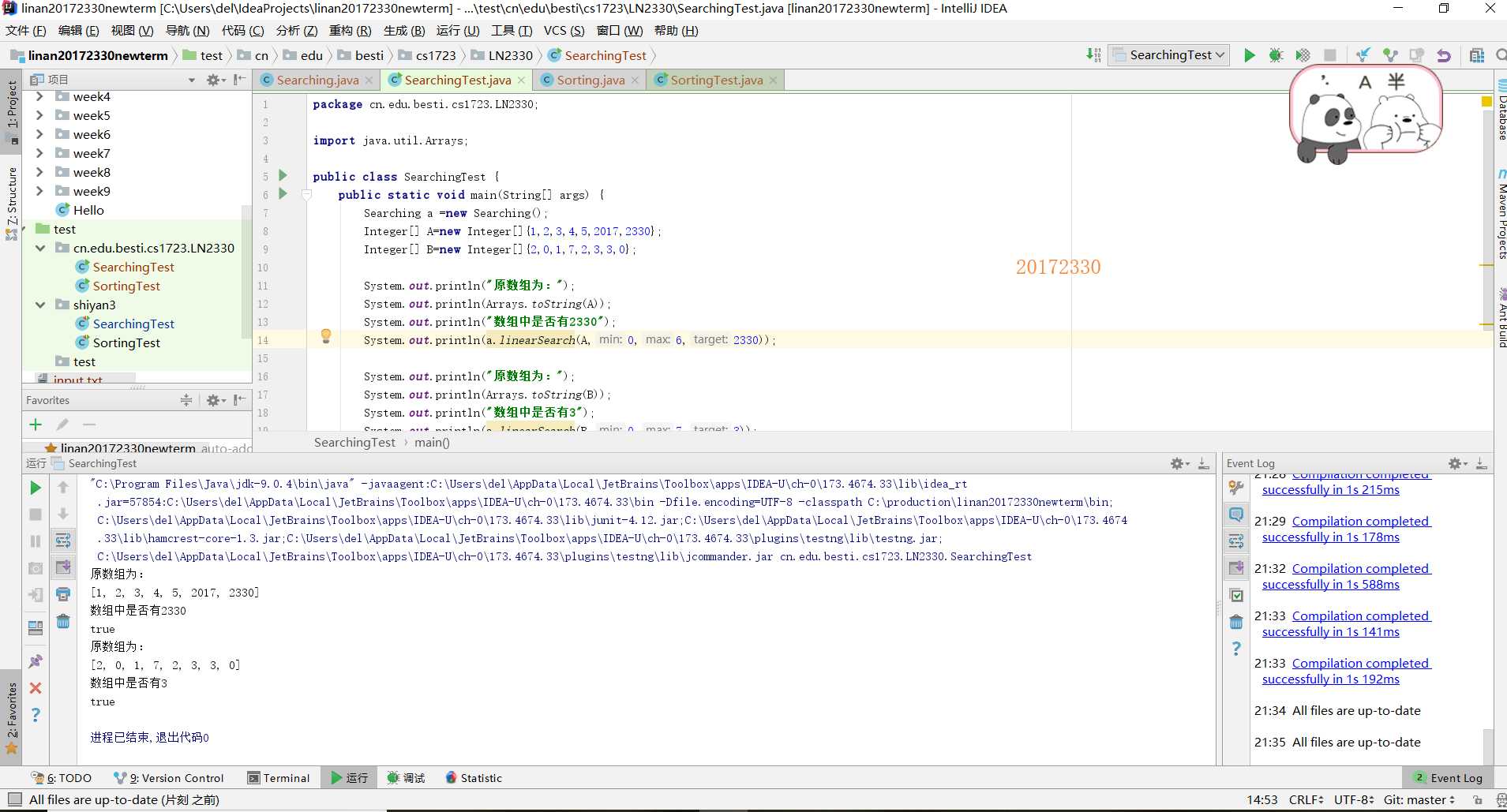Image resolution: width=1507 pixels, height=812 pixels.
Task: Switch to Sorting.java tab
Action: click(590, 80)
